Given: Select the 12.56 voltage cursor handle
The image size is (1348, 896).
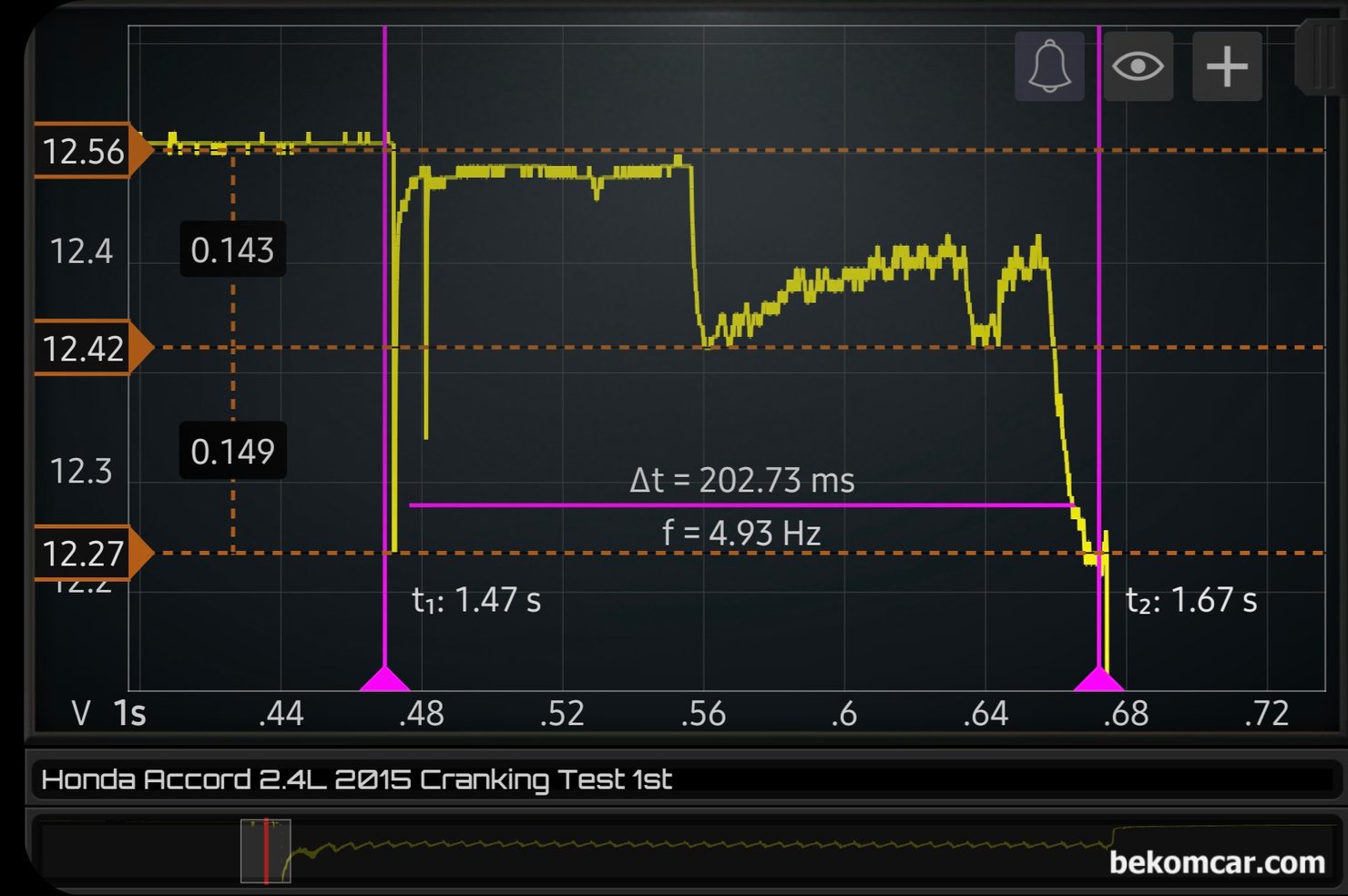Looking at the screenshot, I should click(89, 150).
